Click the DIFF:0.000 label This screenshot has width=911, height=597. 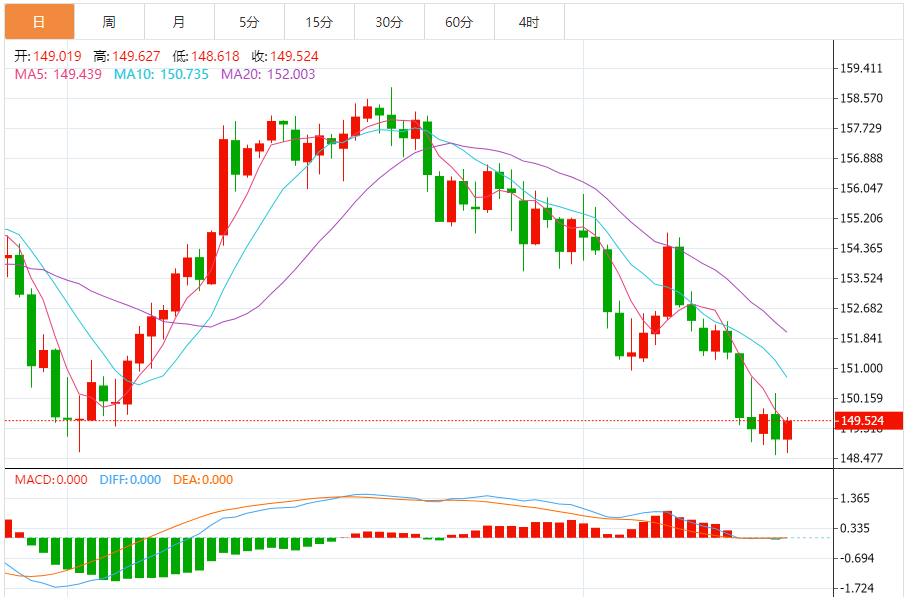(x=130, y=480)
